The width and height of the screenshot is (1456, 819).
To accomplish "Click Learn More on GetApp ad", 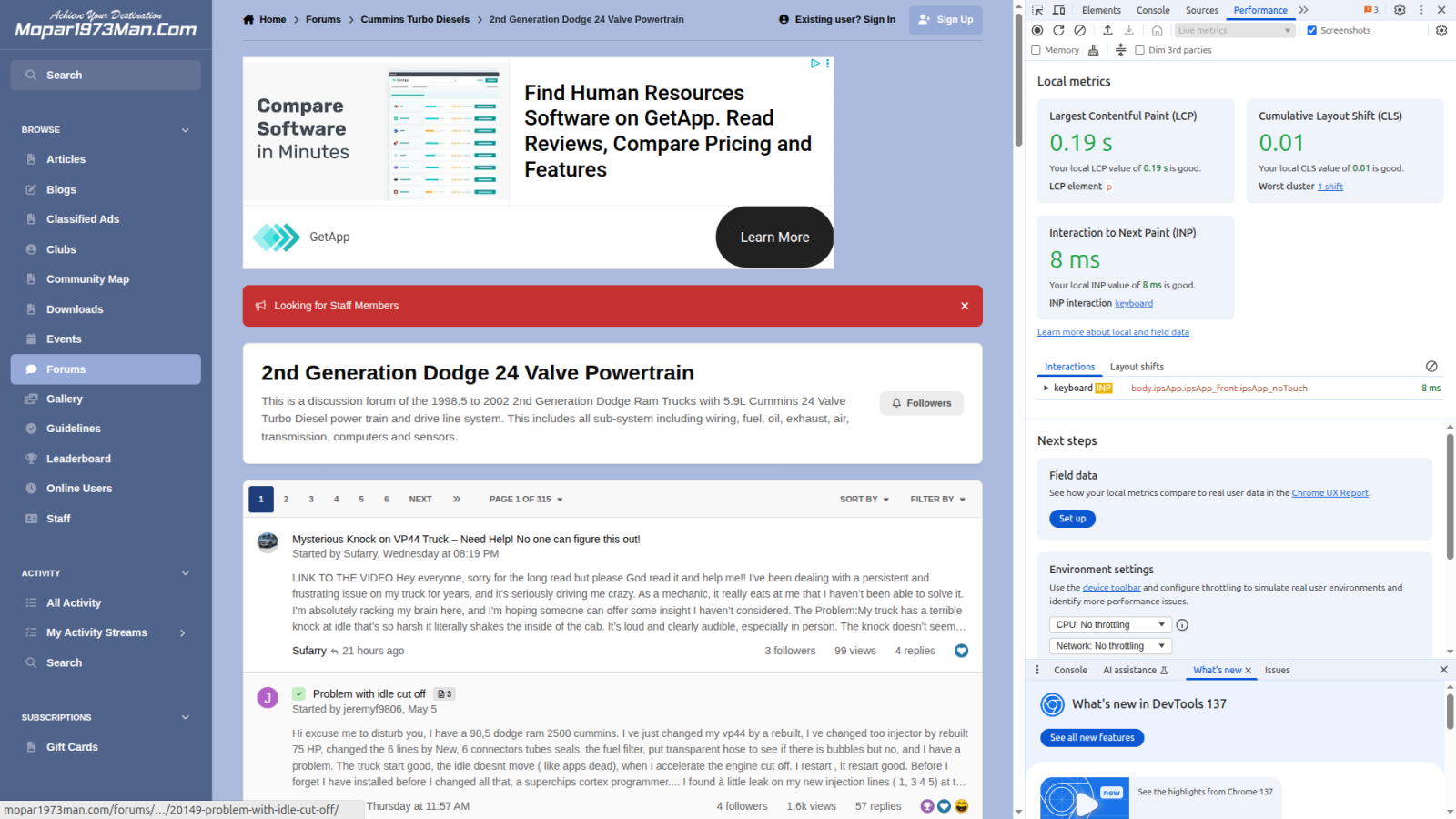I will coord(774,238).
